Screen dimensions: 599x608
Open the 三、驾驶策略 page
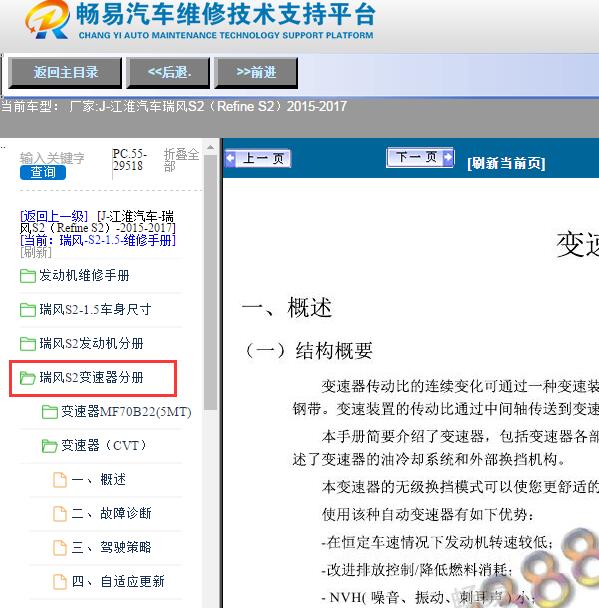pyautogui.click(x=111, y=547)
